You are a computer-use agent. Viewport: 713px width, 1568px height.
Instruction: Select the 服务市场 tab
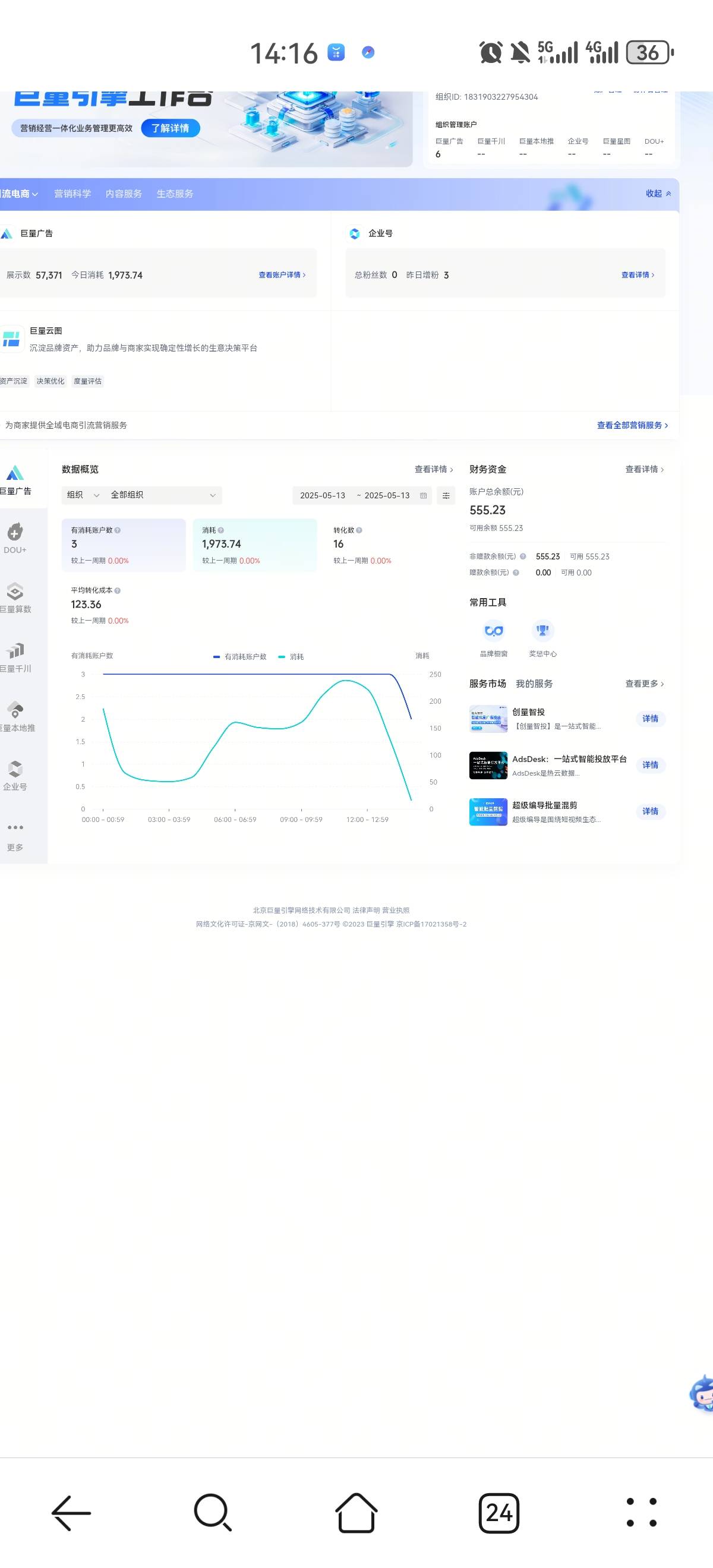point(488,684)
